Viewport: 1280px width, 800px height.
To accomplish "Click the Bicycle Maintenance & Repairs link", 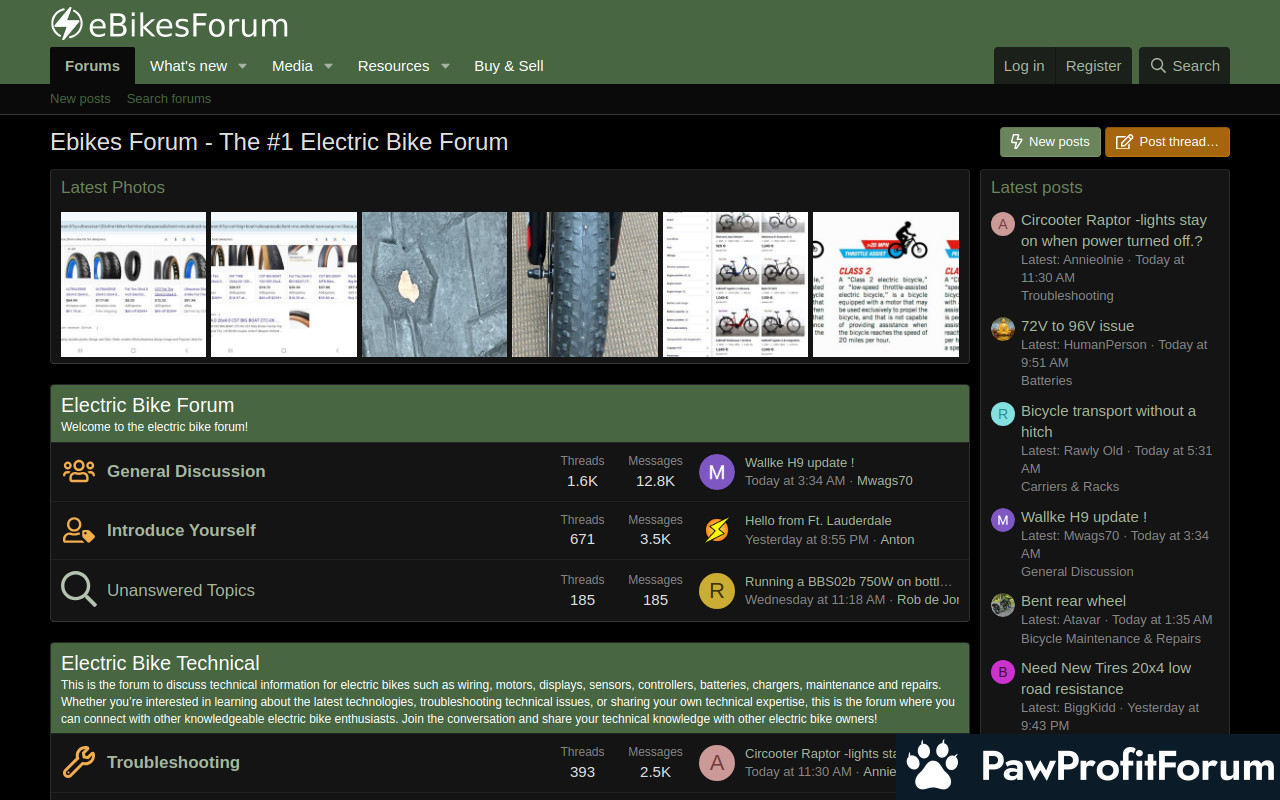I will coord(1111,638).
